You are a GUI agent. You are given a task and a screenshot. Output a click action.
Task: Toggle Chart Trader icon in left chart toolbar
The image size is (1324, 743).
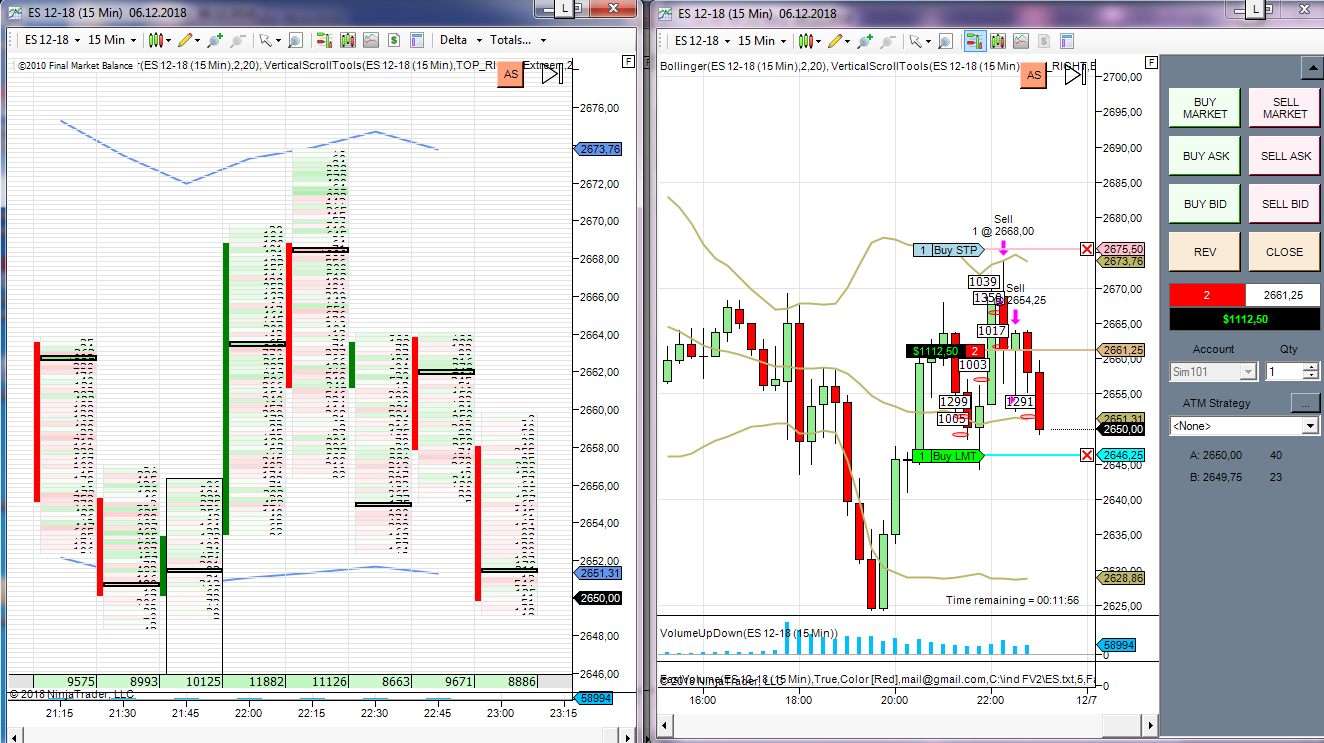click(x=324, y=40)
